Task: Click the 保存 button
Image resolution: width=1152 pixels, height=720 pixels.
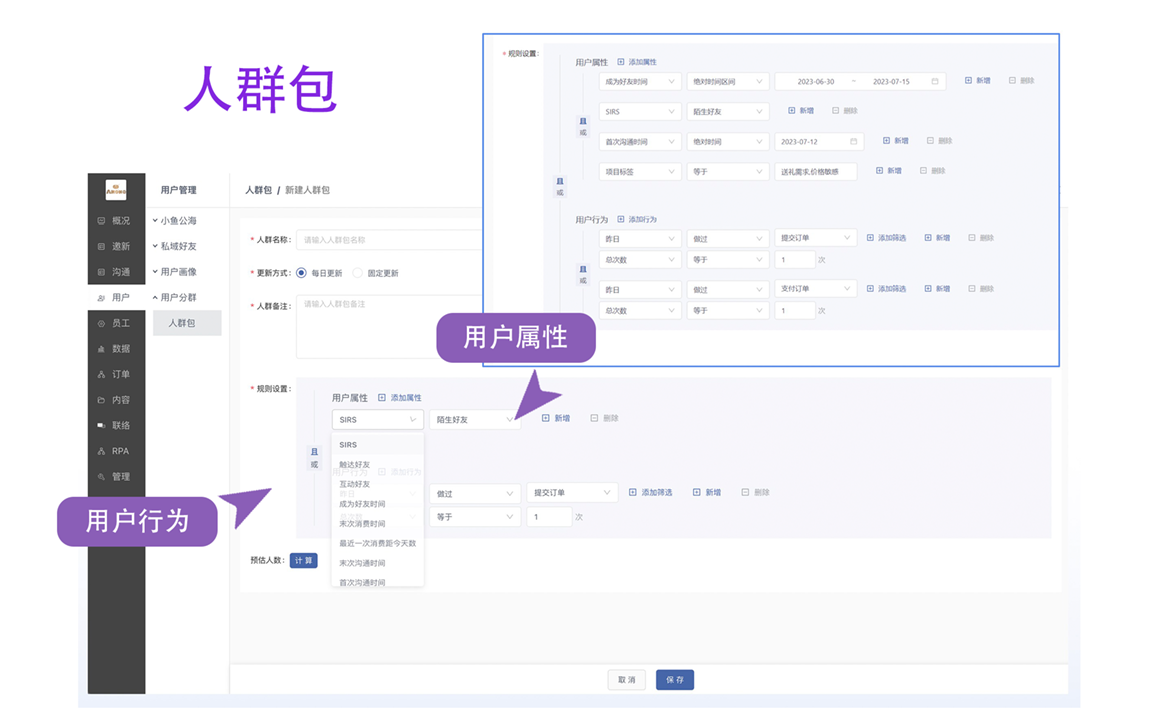Action: 674,680
